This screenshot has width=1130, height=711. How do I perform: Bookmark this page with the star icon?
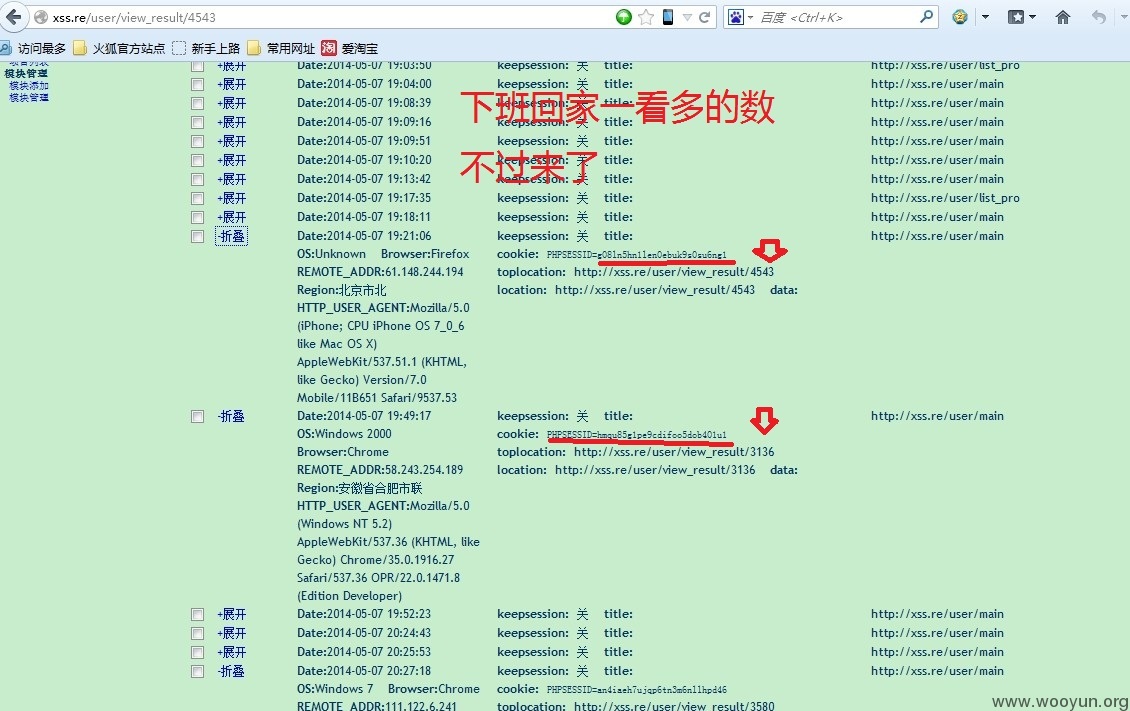(x=646, y=17)
